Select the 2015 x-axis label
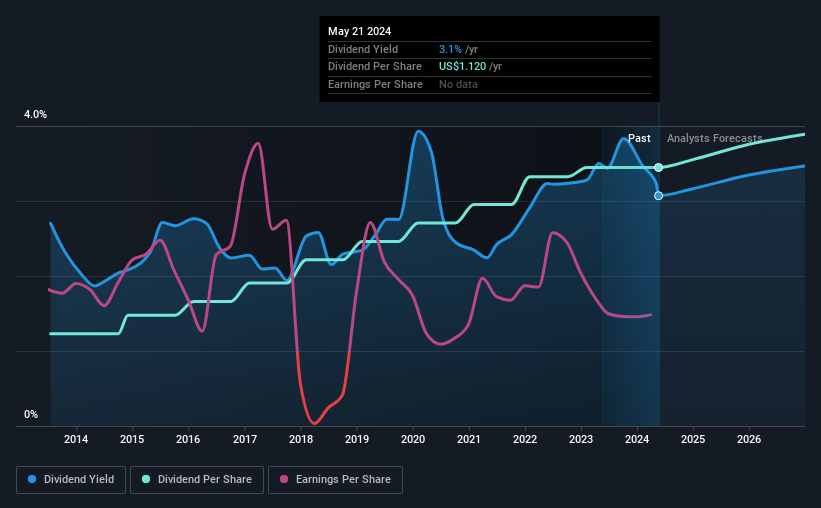The height and width of the screenshot is (508, 821). pyautogui.click(x=132, y=439)
